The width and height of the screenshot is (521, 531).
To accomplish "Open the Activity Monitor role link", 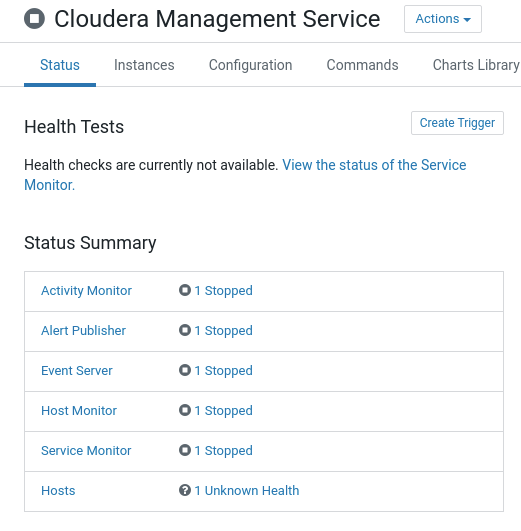I will (x=86, y=291).
